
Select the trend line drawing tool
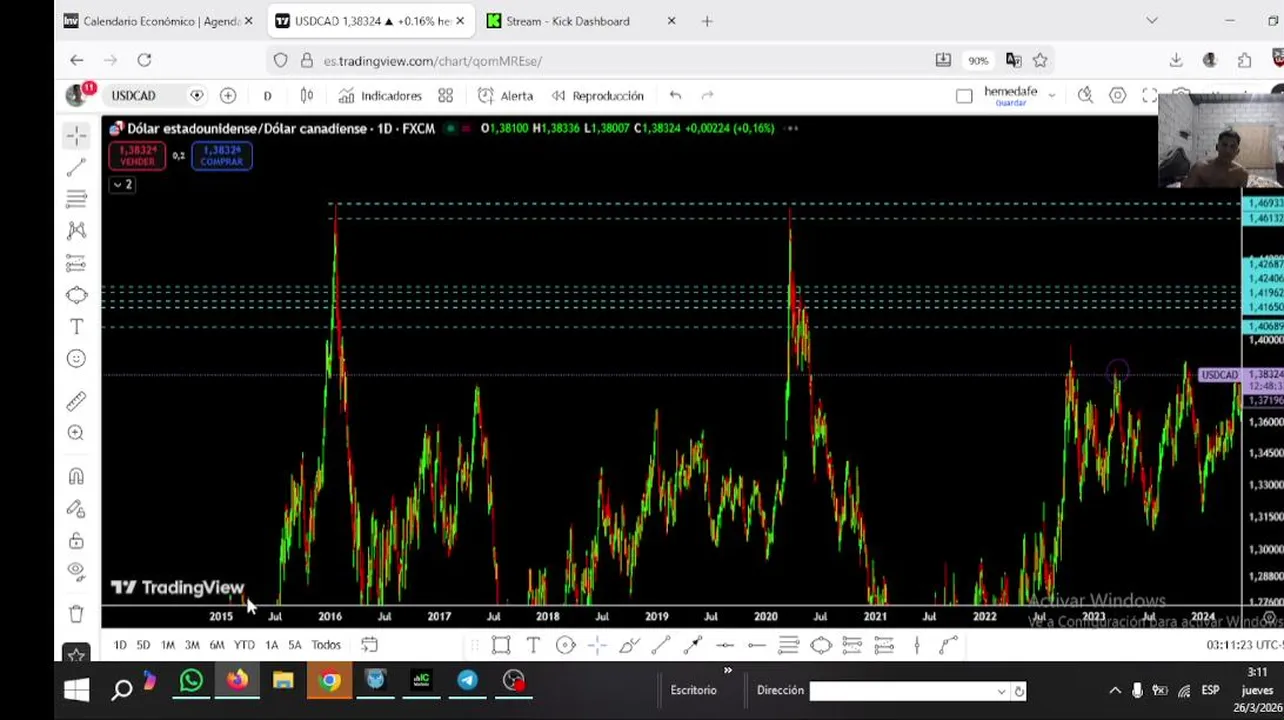tap(76, 168)
